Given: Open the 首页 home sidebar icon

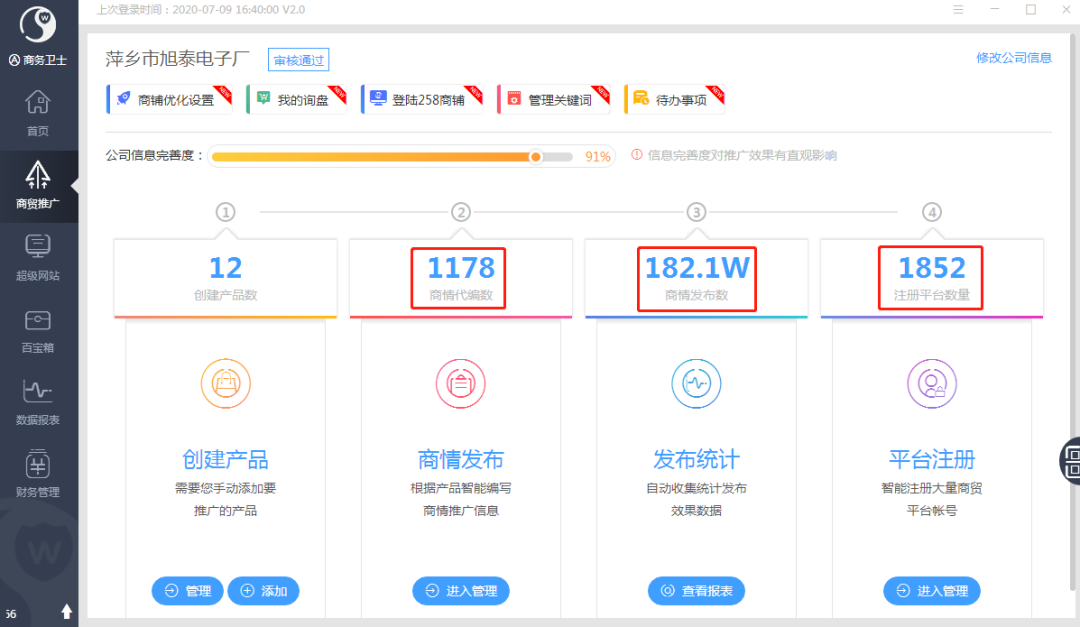Looking at the screenshot, I should pyautogui.click(x=38, y=113).
